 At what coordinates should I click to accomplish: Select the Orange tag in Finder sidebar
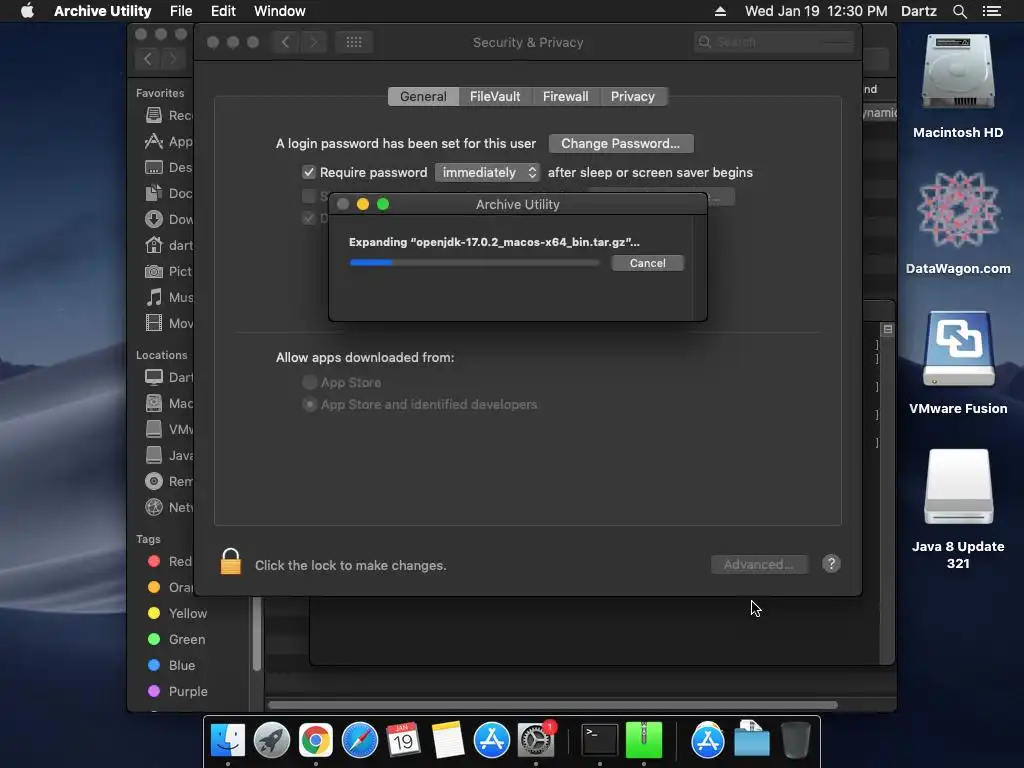169,587
